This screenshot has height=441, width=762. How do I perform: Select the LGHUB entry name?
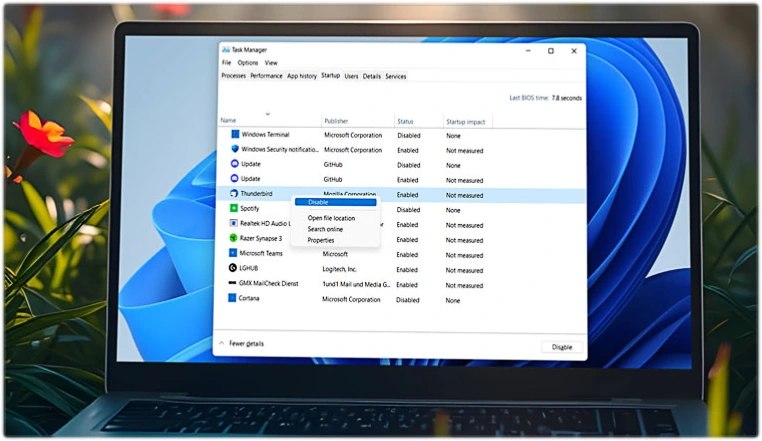(x=249, y=268)
